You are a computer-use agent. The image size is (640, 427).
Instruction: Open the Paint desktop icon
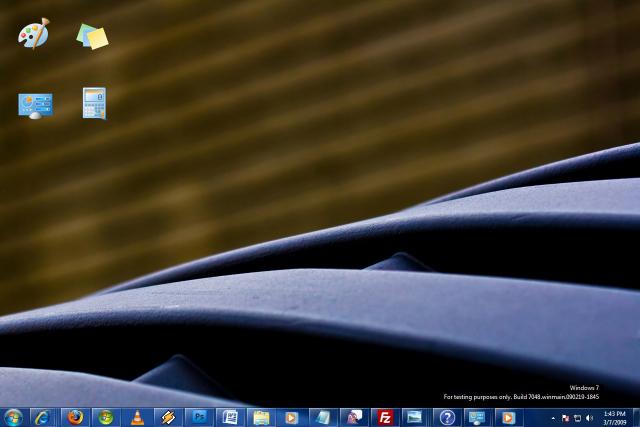(33, 35)
